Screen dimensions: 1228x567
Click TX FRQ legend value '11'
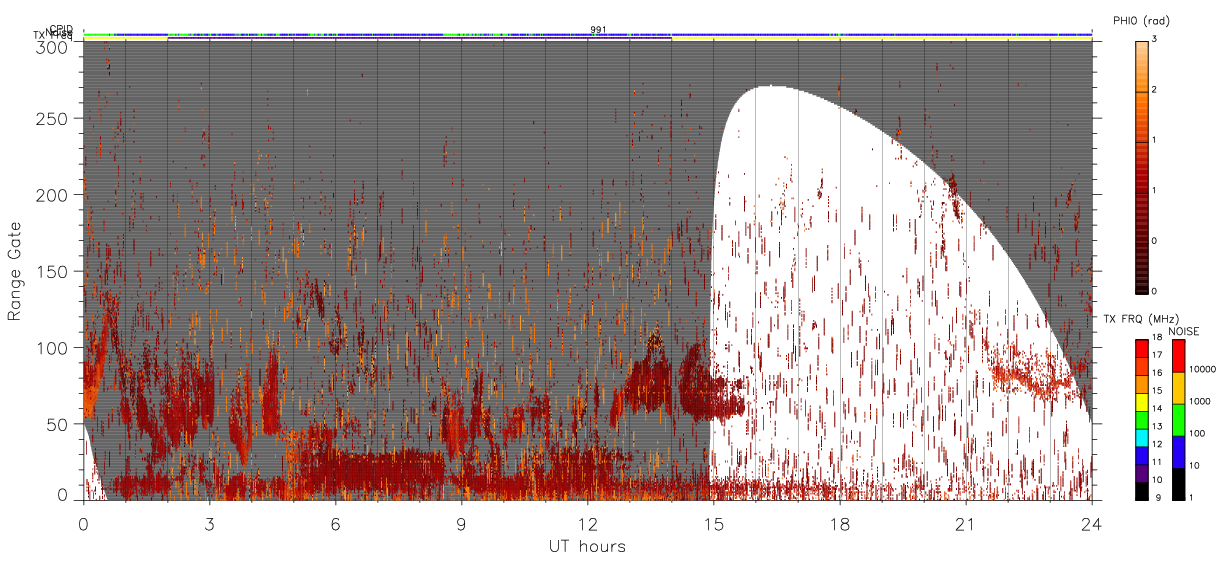(1158, 462)
